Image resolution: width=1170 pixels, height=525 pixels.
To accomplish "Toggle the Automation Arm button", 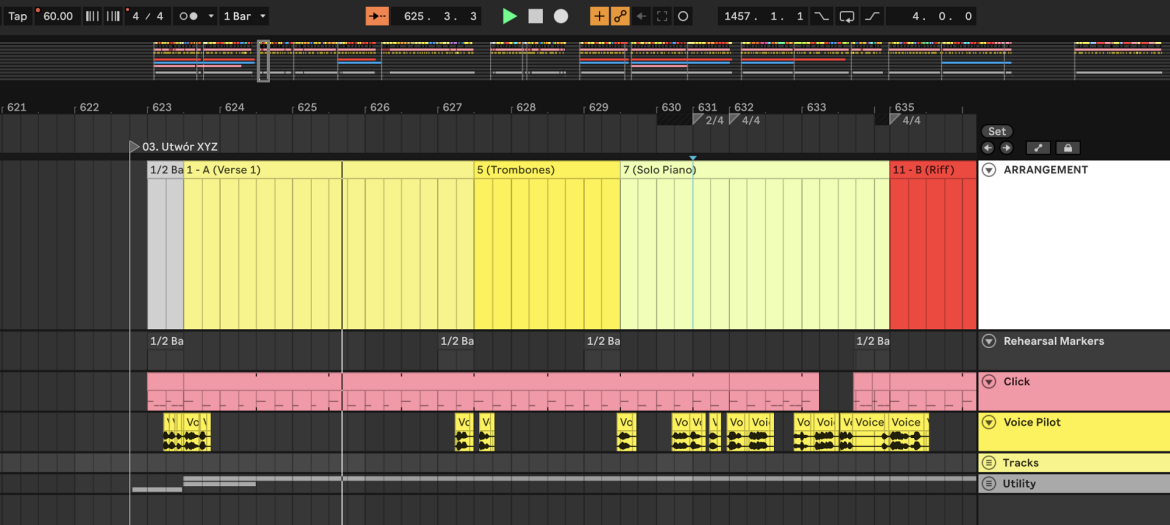I will 620,16.
